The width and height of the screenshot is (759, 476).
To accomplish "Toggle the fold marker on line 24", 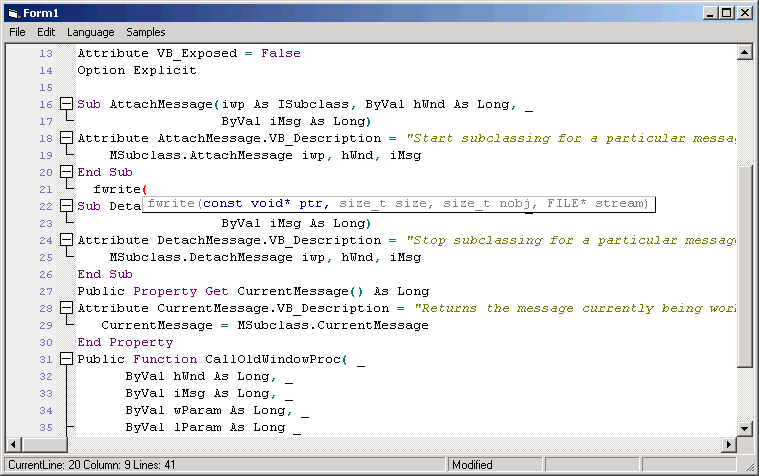I will 66,240.
